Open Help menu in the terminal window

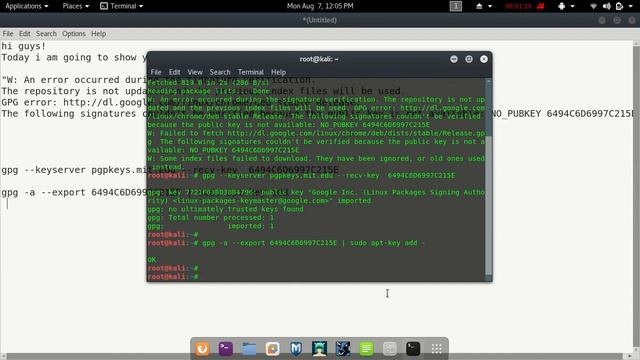[x=278, y=72]
